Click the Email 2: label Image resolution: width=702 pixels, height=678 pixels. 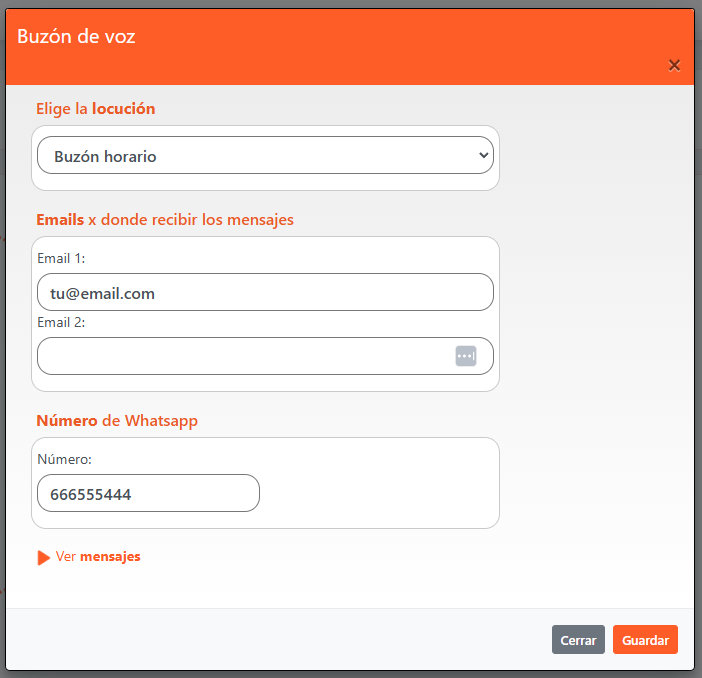coord(61,322)
